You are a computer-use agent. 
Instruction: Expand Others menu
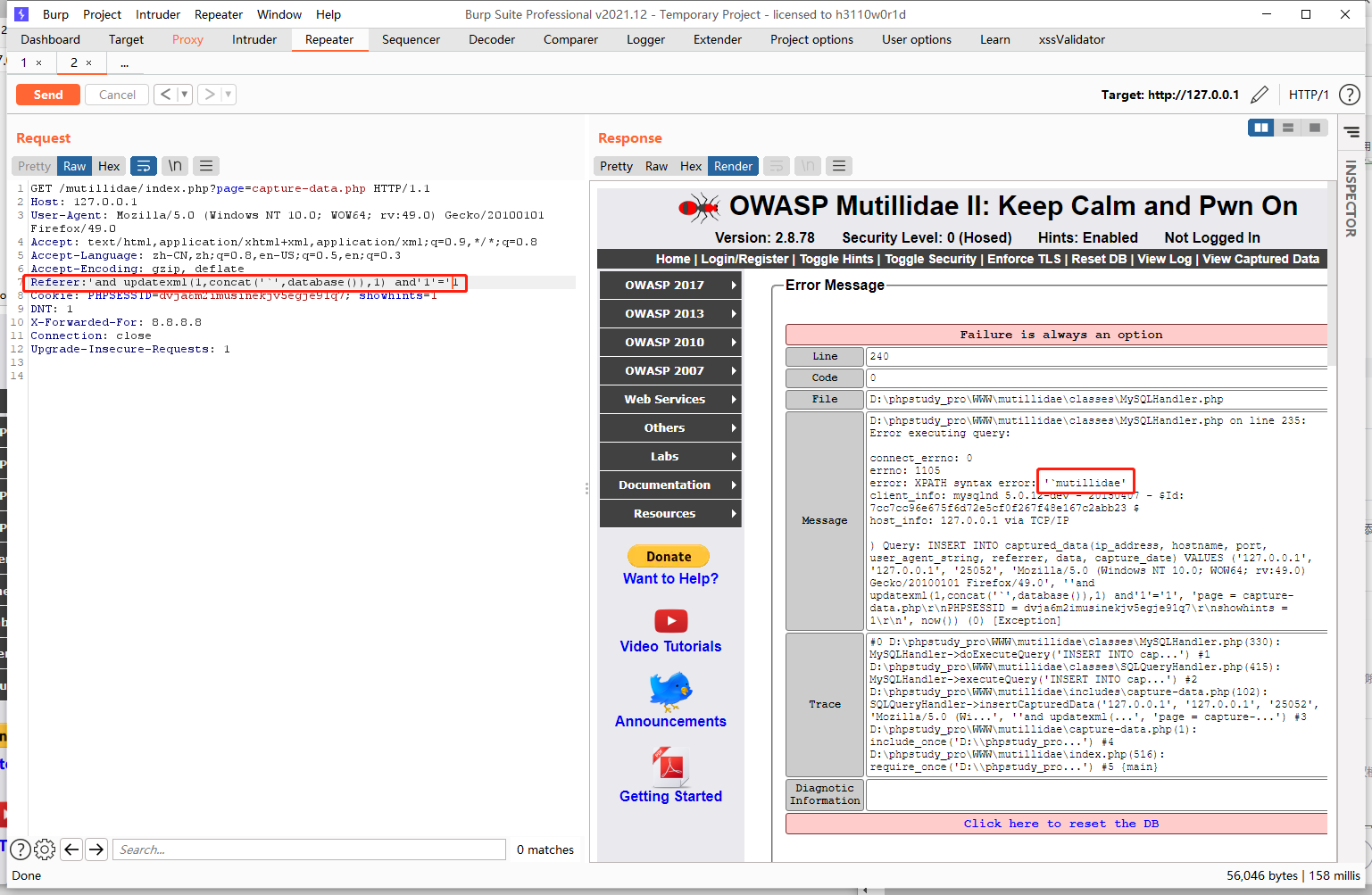coord(670,427)
